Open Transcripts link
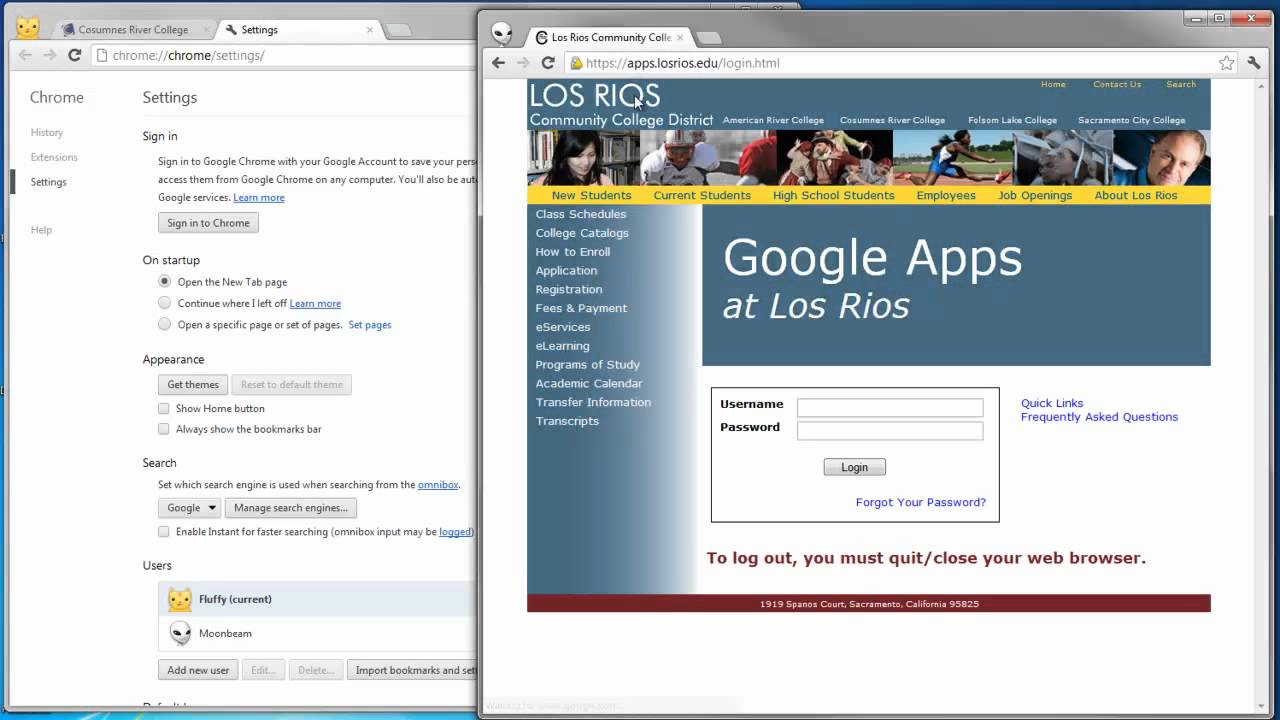1280x720 pixels. pyautogui.click(x=567, y=421)
